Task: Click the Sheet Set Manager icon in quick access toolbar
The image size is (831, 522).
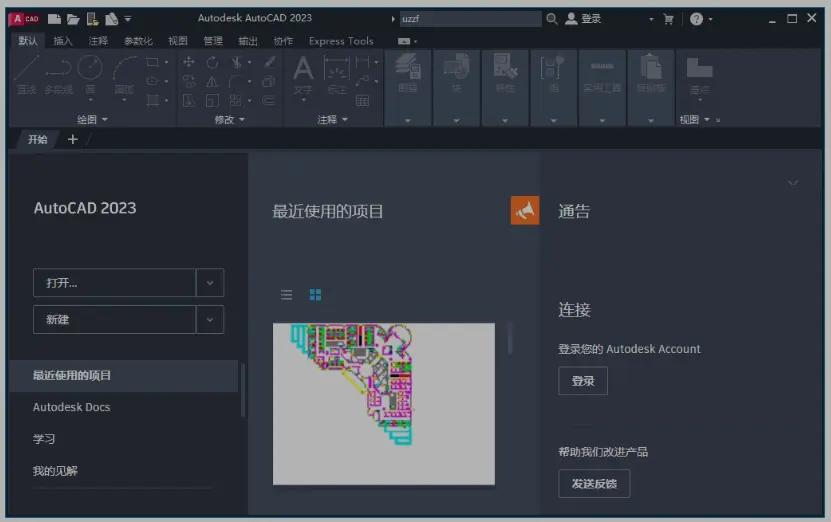Action: coord(111,19)
